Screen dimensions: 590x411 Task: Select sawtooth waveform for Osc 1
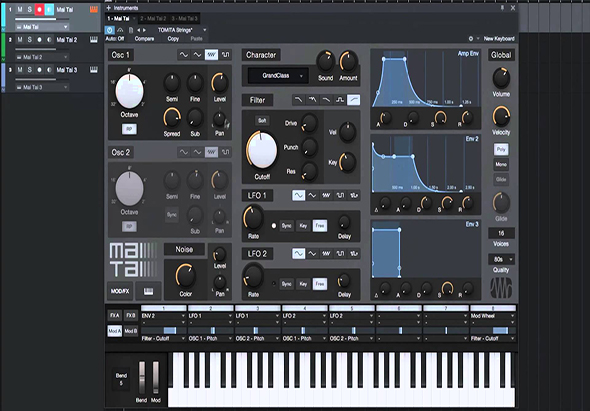(x=211, y=55)
